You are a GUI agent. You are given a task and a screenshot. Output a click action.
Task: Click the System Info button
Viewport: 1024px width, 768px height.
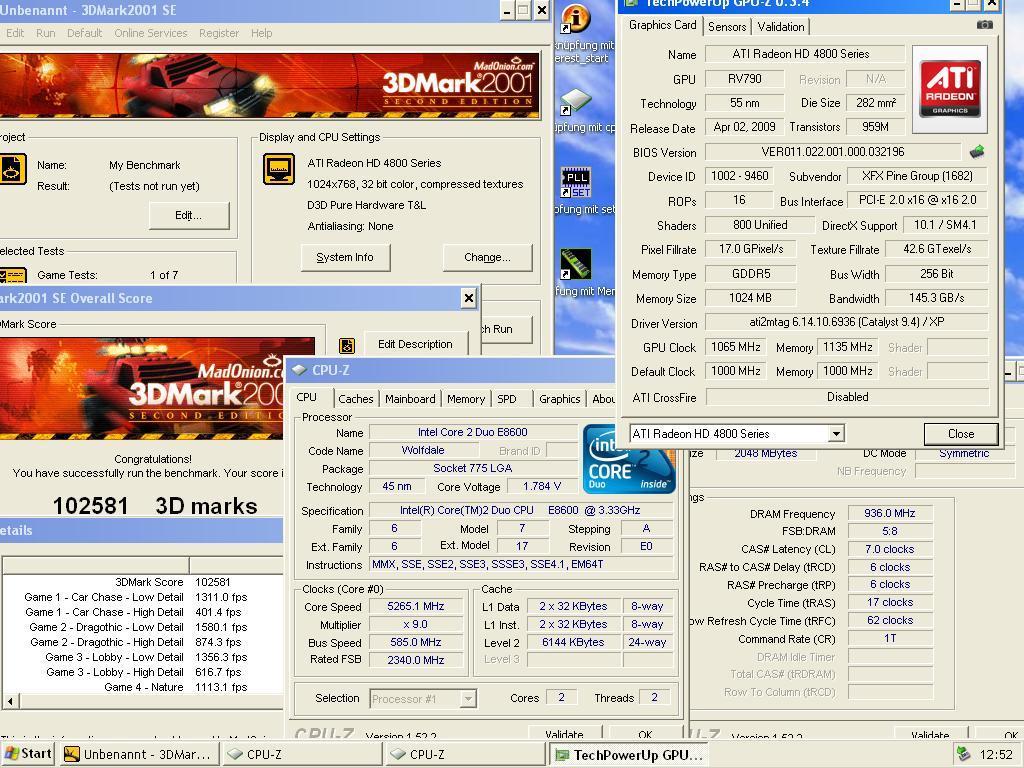click(345, 257)
